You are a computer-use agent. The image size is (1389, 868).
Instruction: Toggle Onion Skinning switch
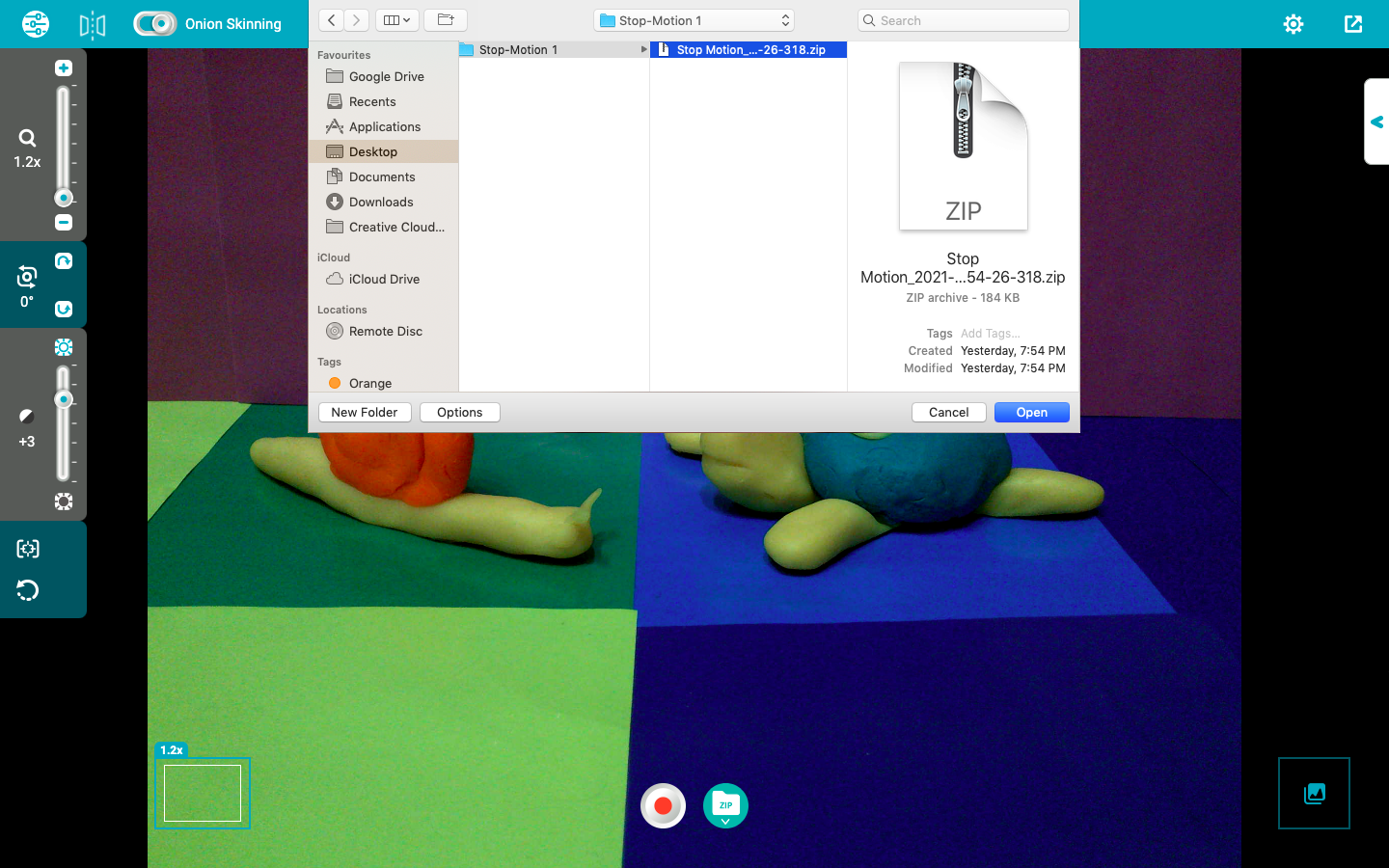[x=154, y=24]
